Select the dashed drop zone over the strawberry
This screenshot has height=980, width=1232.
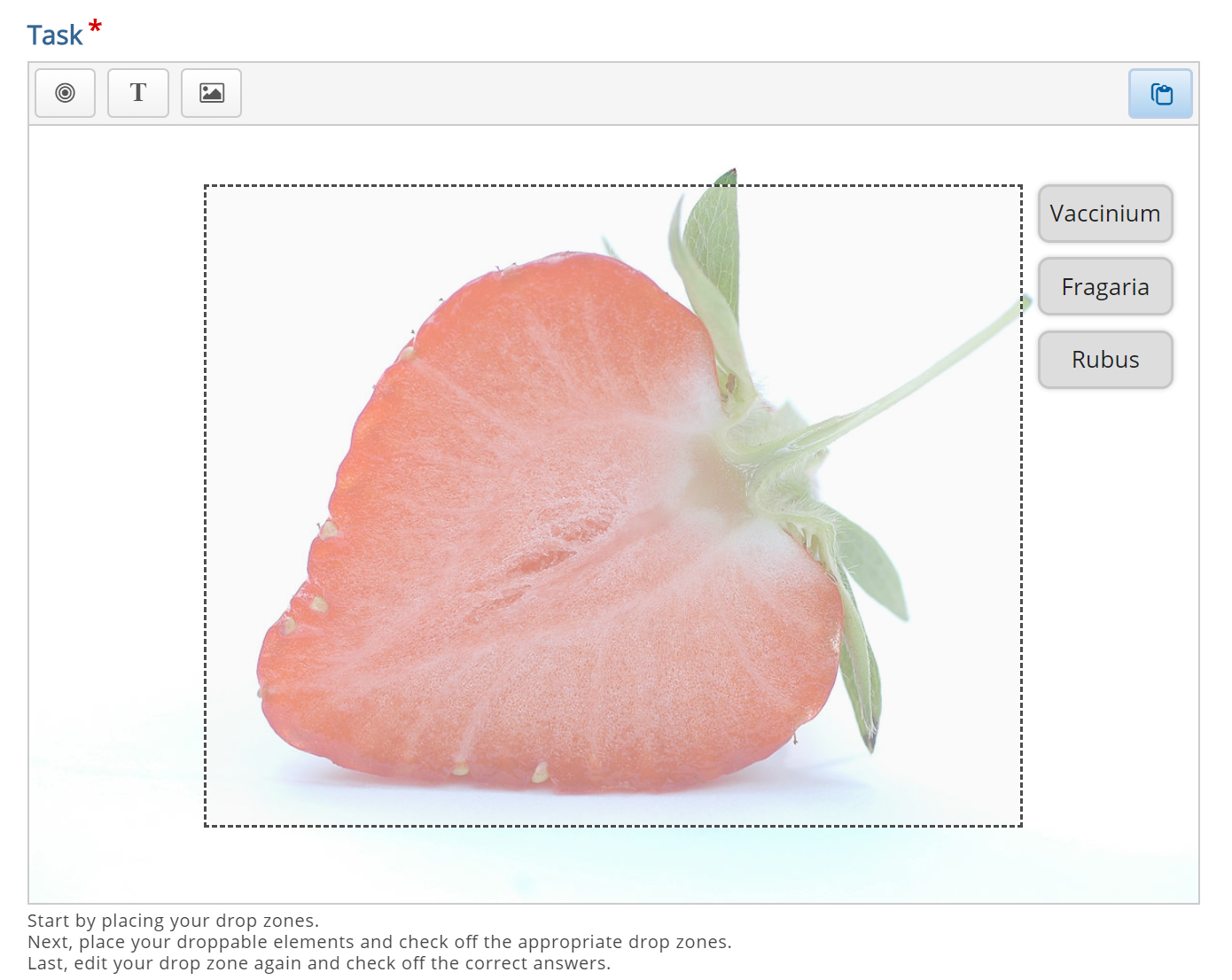(x=613, y=506)
